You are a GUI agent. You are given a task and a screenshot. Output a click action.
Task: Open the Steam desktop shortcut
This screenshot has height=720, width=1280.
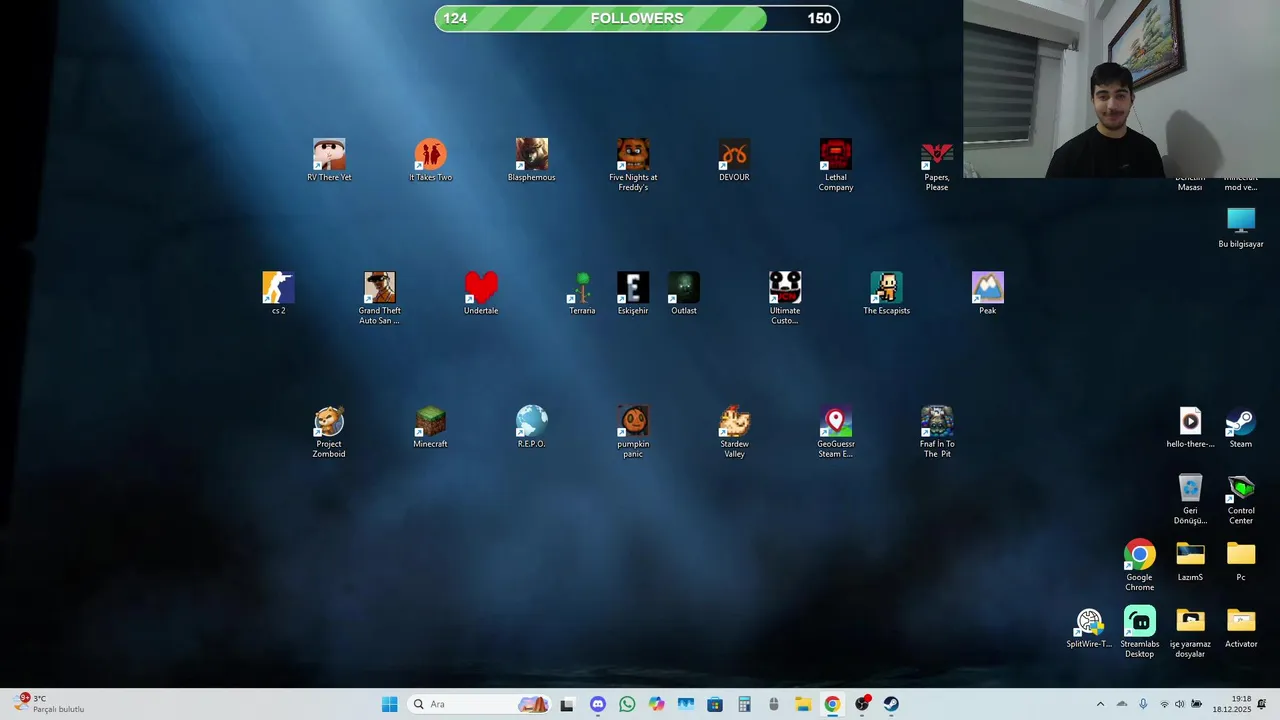[1241, 427]
